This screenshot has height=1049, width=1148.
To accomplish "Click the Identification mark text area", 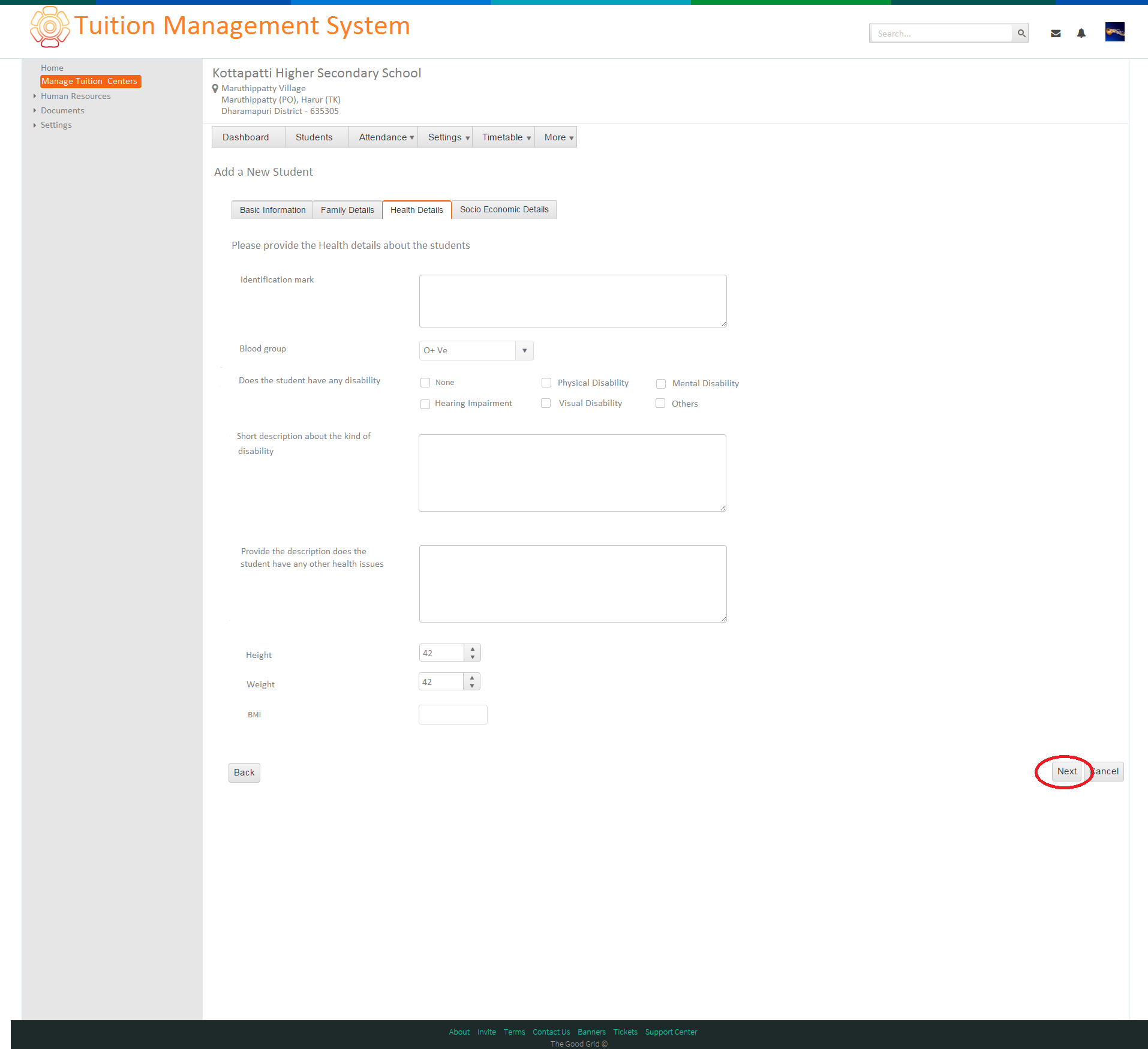I will (x=573, y=301).
